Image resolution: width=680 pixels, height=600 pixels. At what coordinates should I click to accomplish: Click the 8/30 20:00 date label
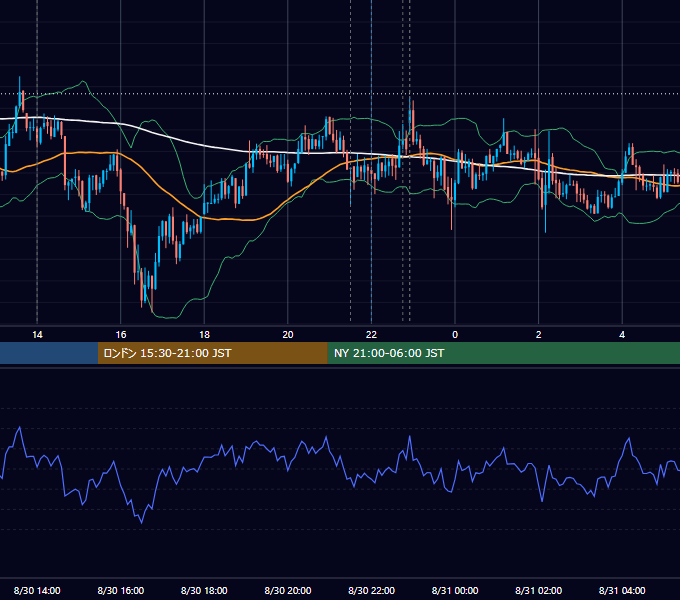tap(288, 590)
